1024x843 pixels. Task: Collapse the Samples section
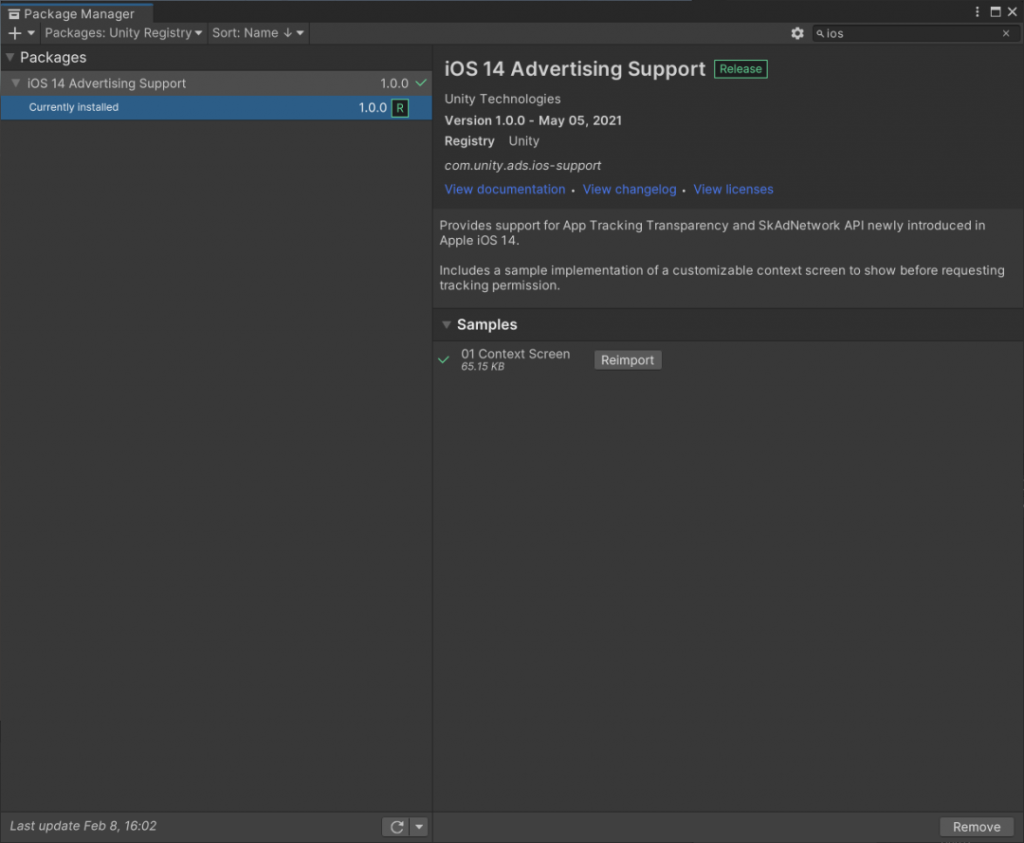[x=447, y=325]
